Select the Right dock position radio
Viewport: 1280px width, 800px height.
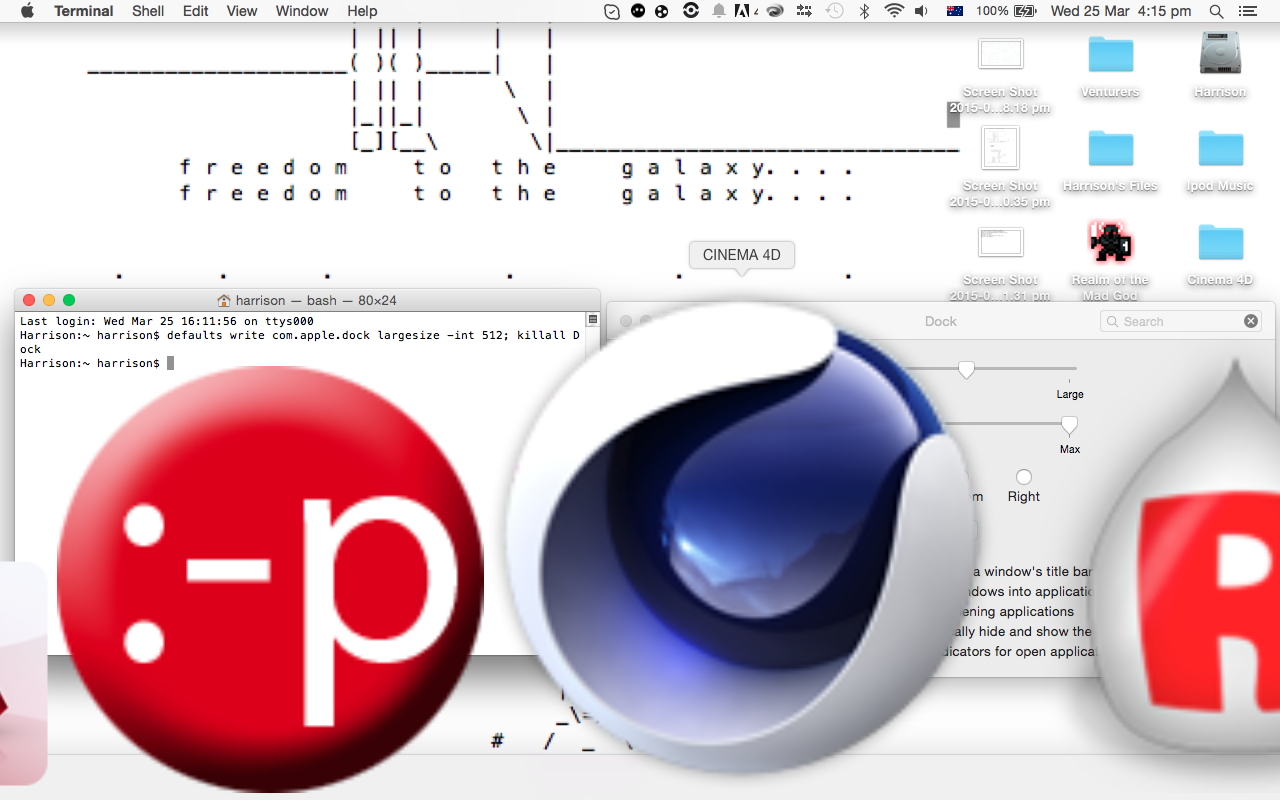1024,477
